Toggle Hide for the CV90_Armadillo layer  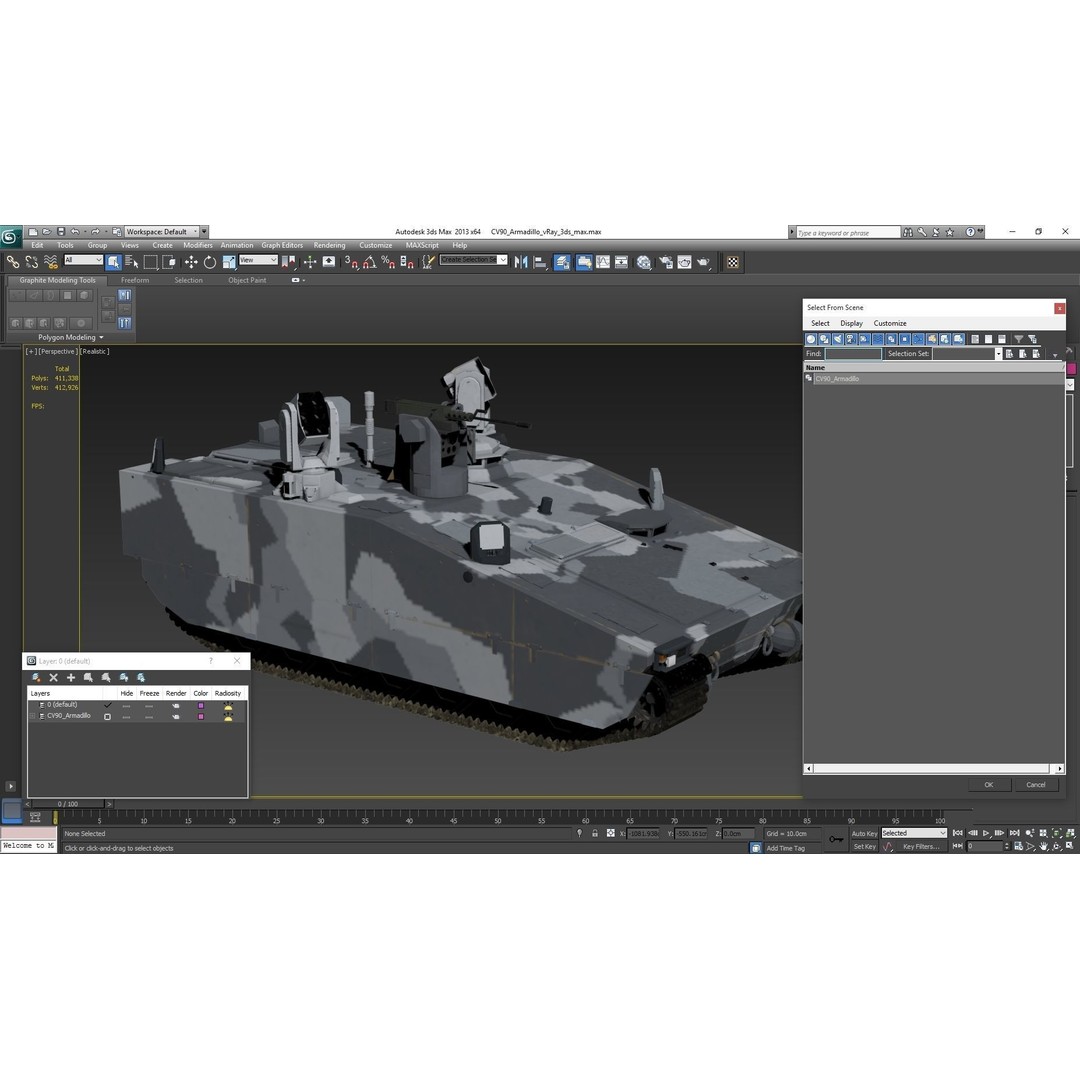(126, 716)
